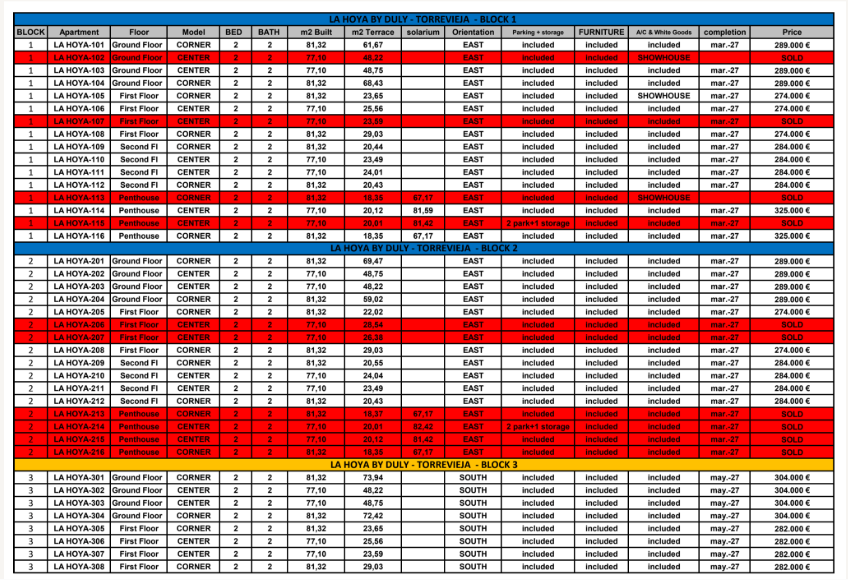Select the completion column header
This screenshot has height=580, width=848.
pos(725,32)
